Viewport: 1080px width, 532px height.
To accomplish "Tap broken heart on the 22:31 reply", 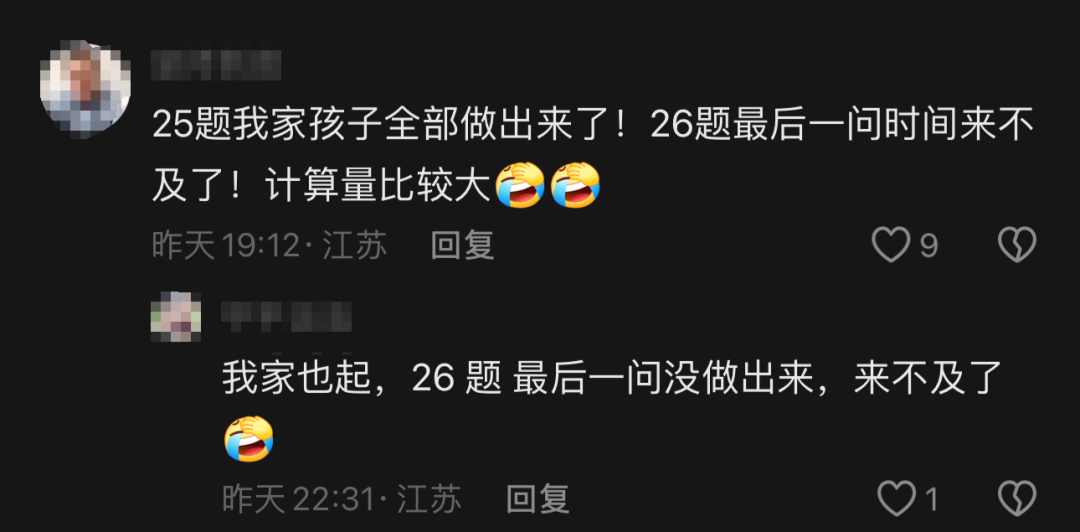I will [x=1017, y=498].
